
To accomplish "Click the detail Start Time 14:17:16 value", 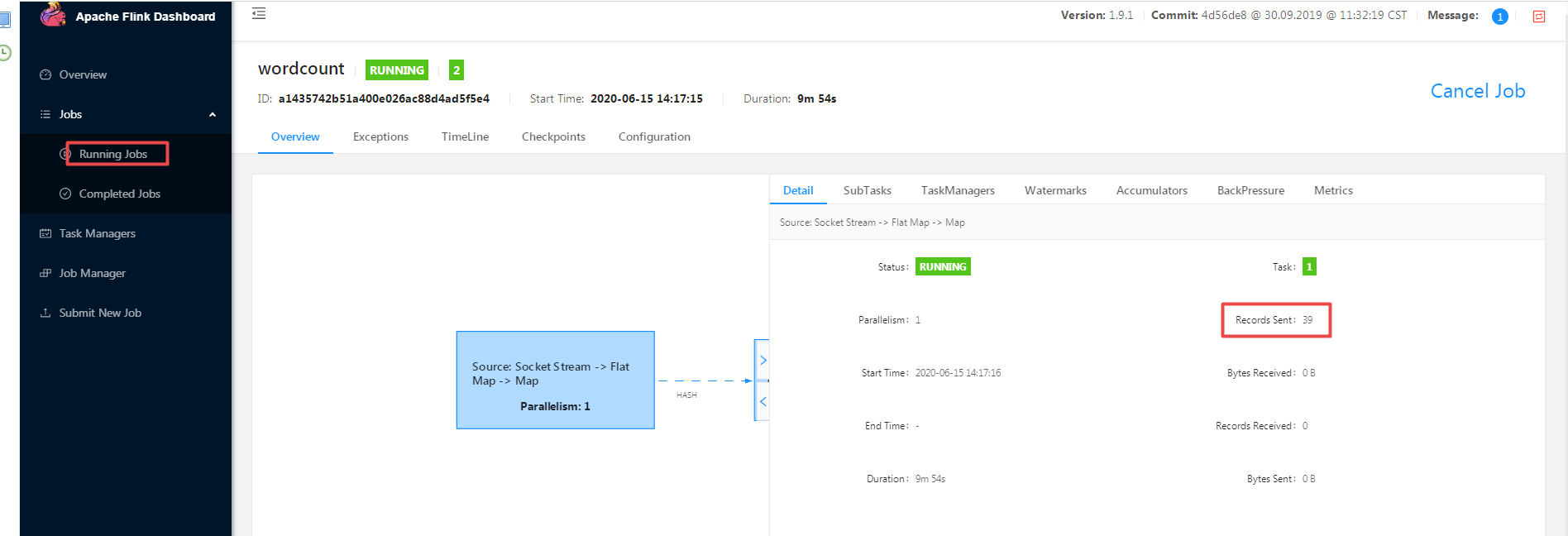I will click(958, 373).
